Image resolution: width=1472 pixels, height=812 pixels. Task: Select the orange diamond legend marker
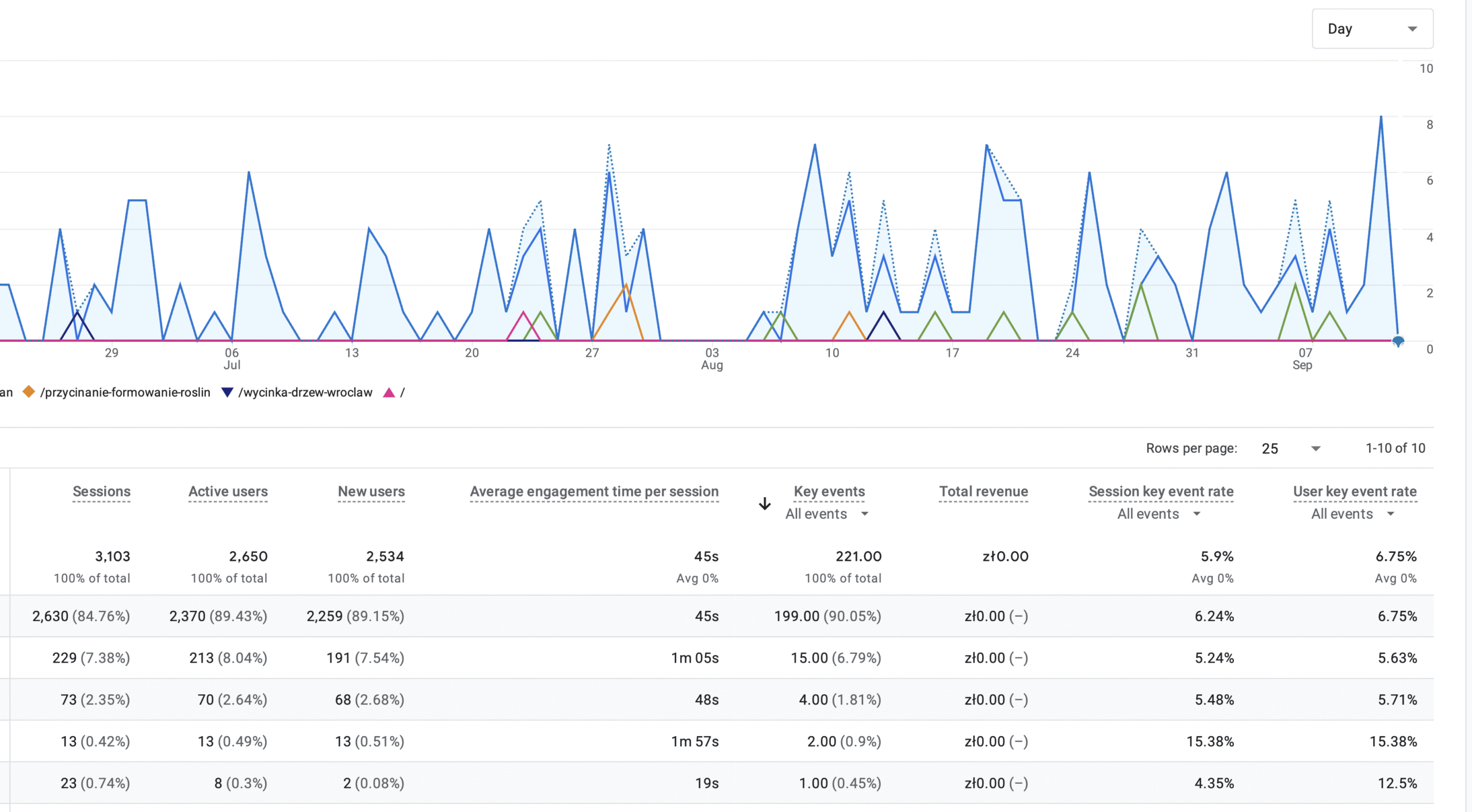point(29,392)
